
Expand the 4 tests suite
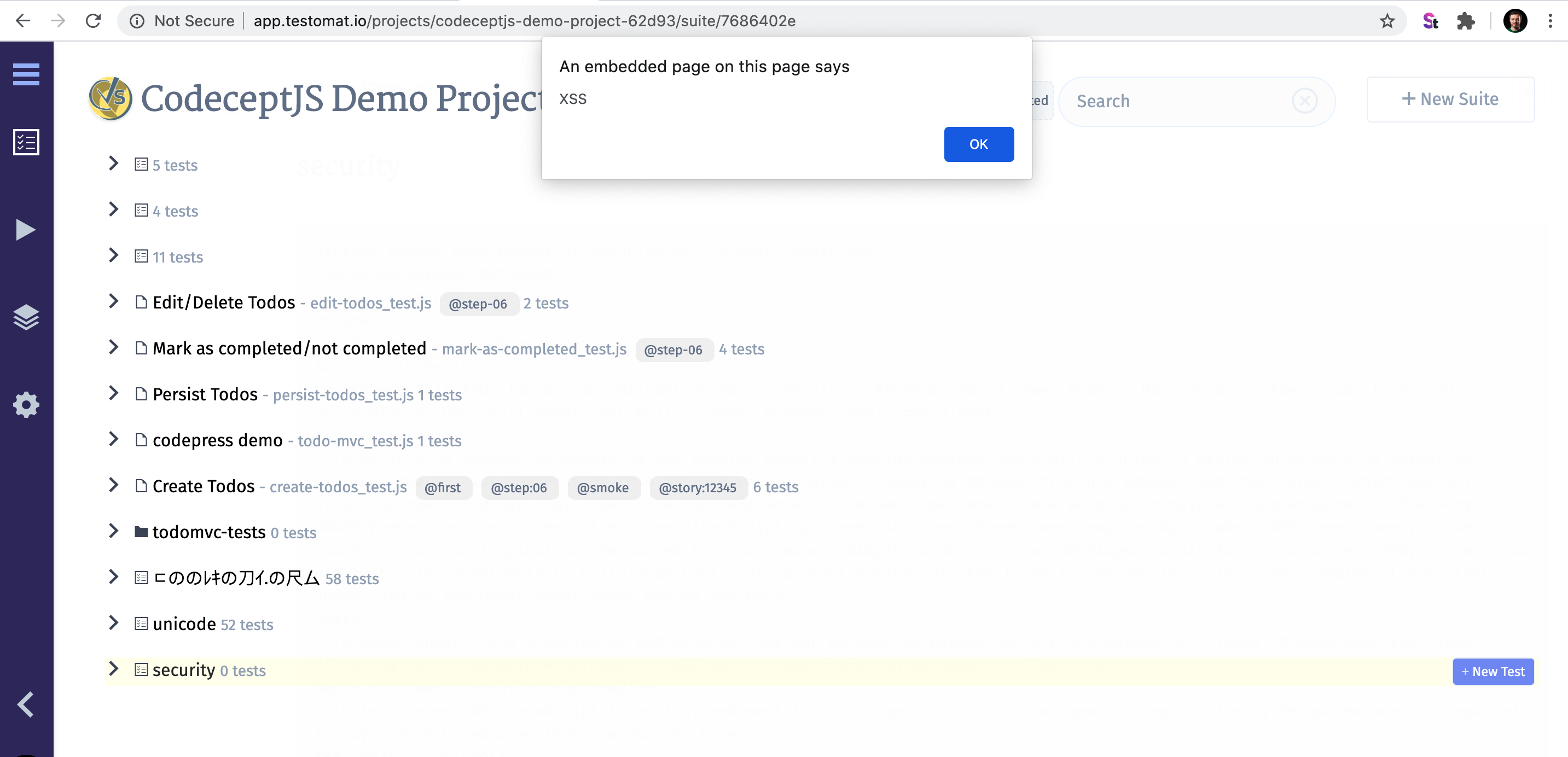tap(113, 209)
